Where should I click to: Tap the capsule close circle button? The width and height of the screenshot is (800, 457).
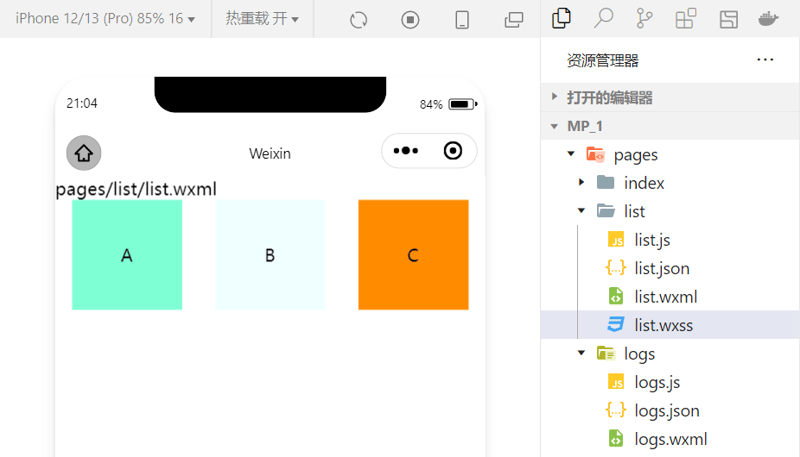[x=453, y=150]
